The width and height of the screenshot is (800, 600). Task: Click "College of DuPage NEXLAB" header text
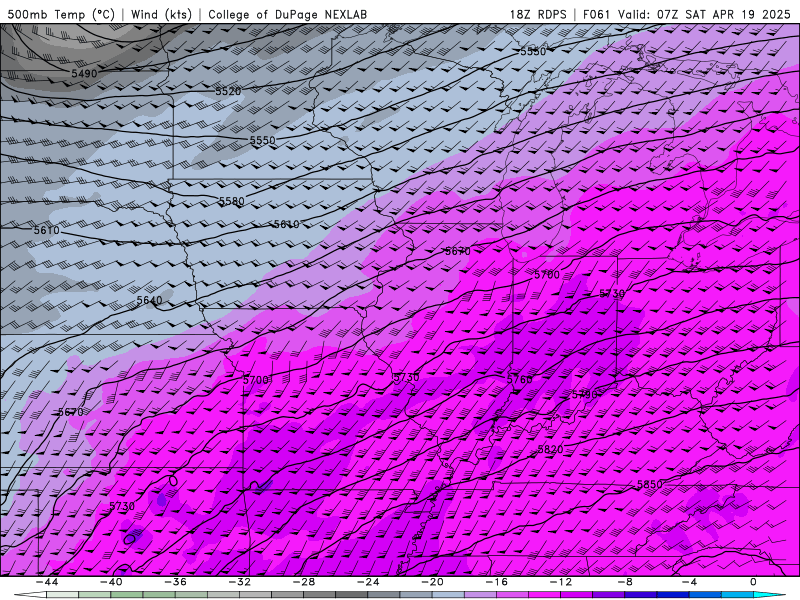pyautogui.click(x=287, y=14)
